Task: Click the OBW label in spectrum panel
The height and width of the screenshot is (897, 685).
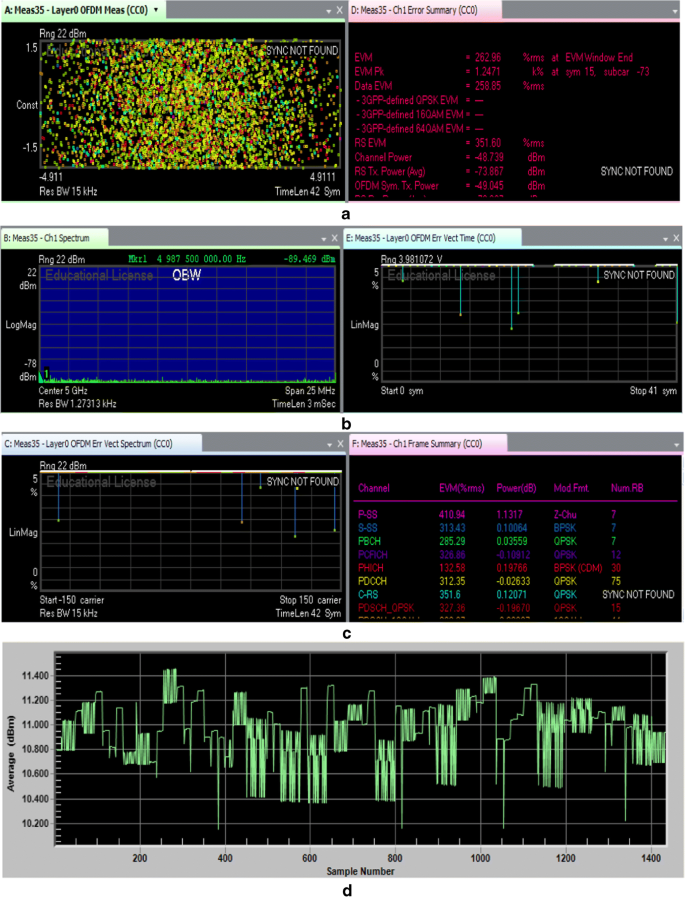Action: pyautogui.click(x=187, y=275)
